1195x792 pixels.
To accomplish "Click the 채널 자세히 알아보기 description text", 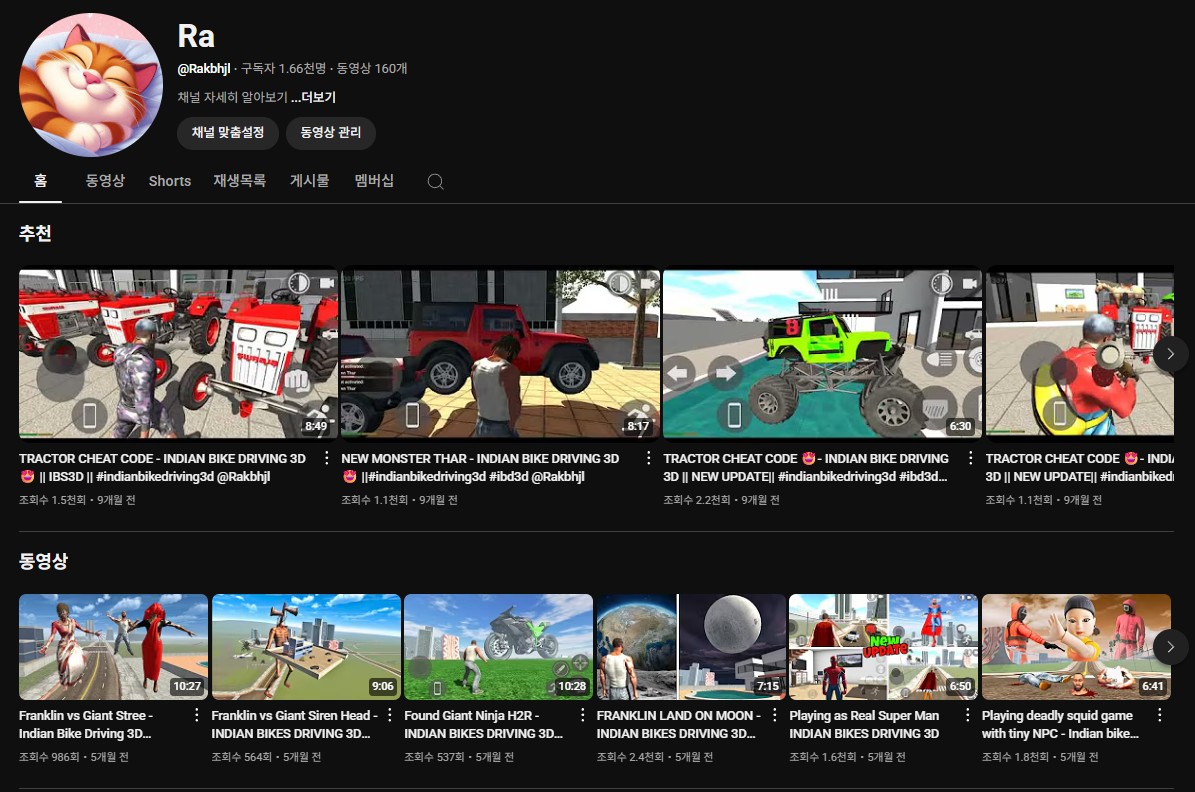I will tap(232, 98).
